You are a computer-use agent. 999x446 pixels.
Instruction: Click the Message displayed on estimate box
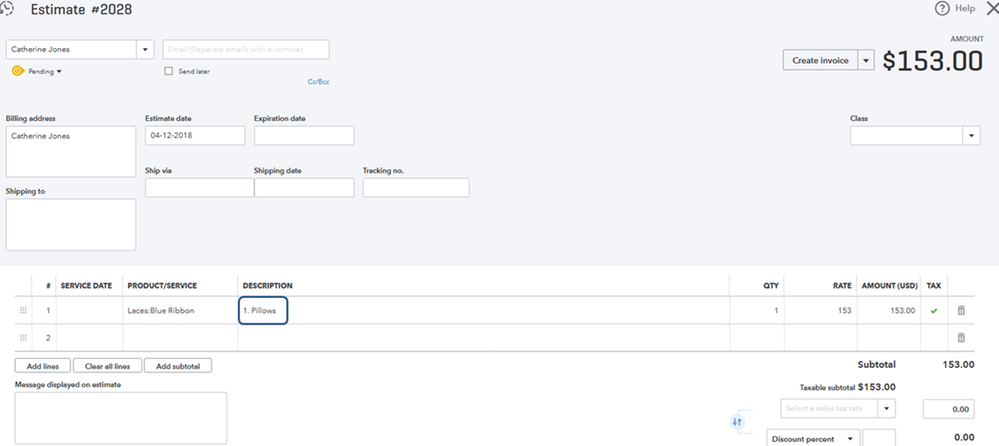(x=120, y=418)
